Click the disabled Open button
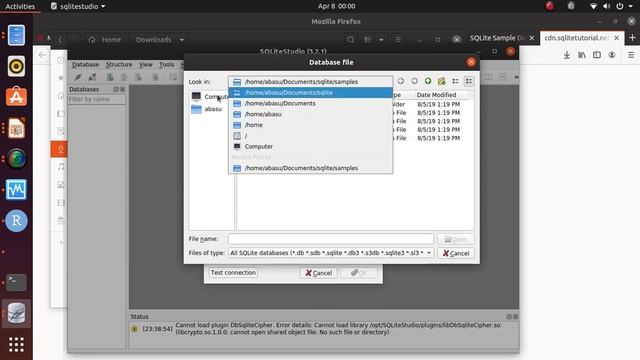 456,239
